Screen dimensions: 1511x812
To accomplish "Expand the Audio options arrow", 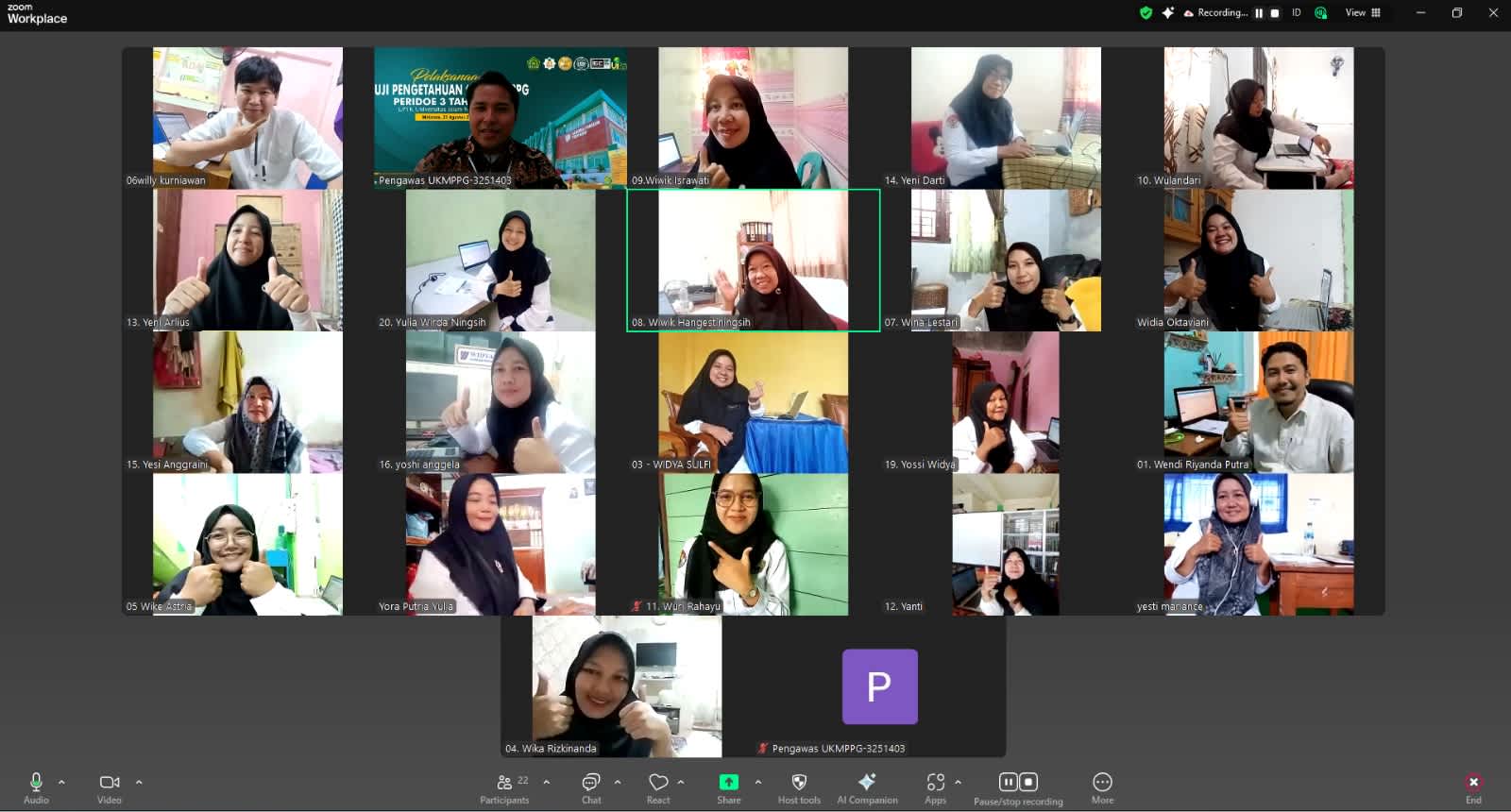I will pyautogui.click(x=61, y=782).
